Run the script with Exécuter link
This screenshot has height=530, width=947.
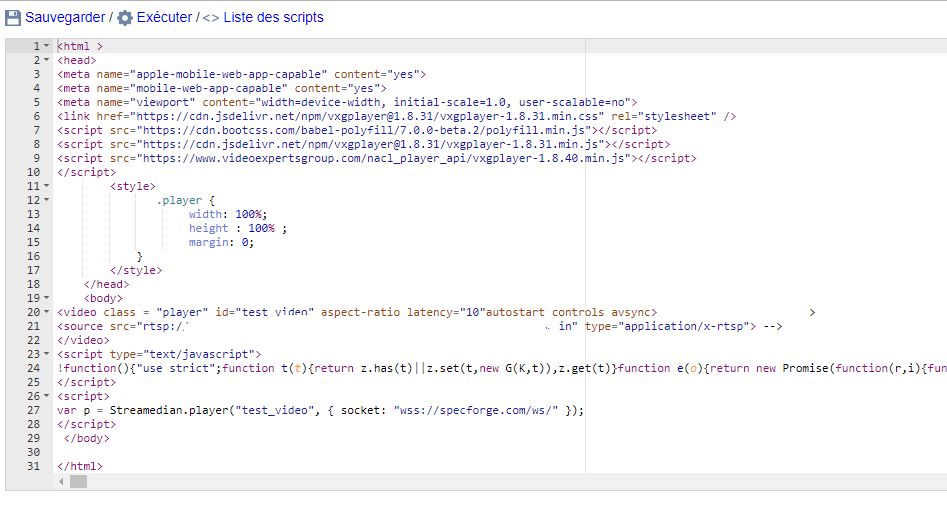click(164, 18)
